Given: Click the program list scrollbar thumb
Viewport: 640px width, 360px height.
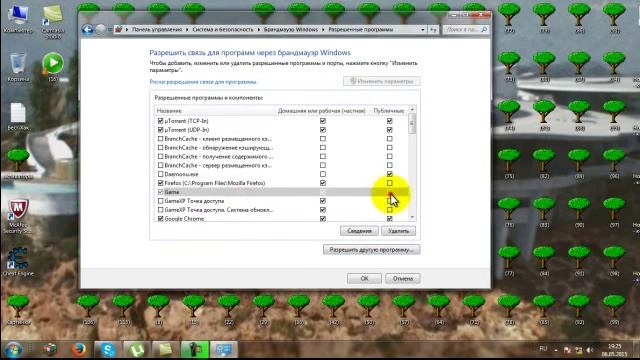Looking at the screenshot, I should 412,124.
